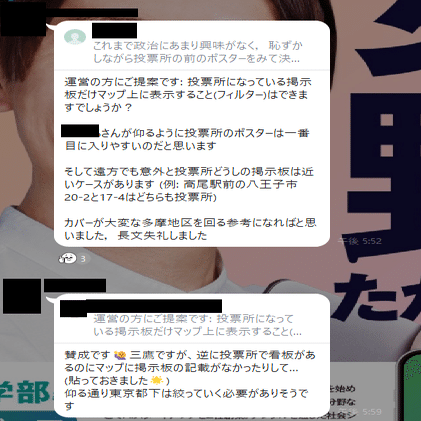Viewport: 421px width, 421px height.
Task: Click the redacted mention before さんが仰るように
Action: point(80,131)
